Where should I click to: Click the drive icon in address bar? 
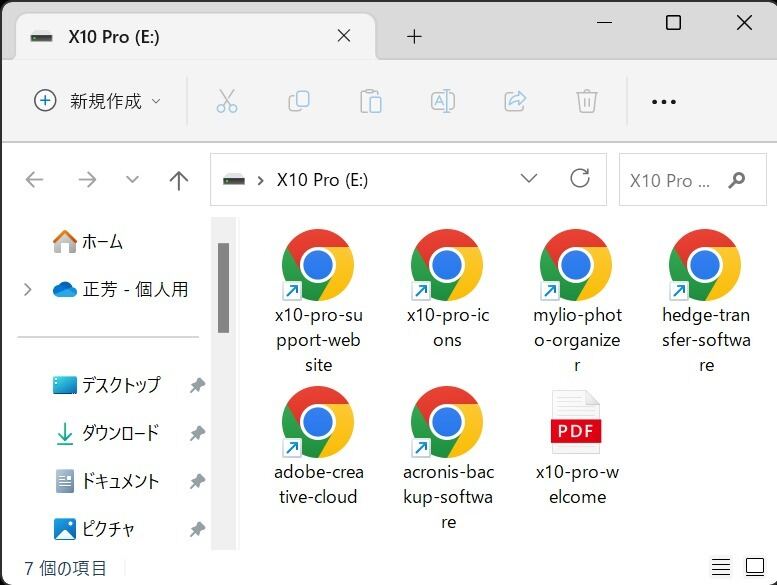point(234,180)
